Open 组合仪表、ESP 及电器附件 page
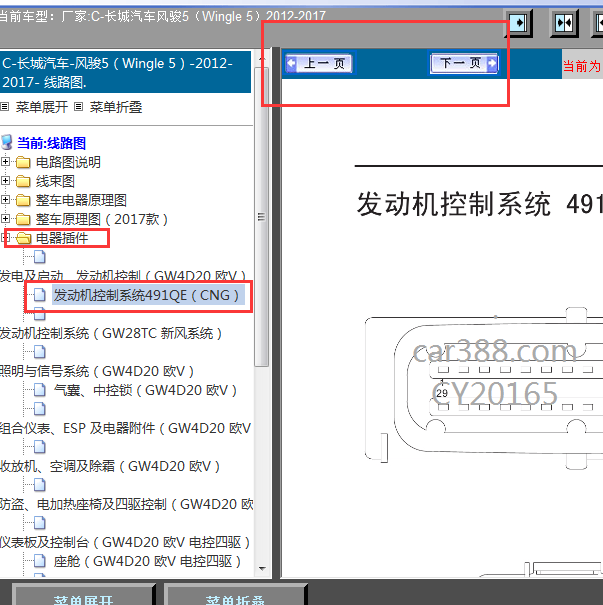The image size is (603, 605). [126, 428]
